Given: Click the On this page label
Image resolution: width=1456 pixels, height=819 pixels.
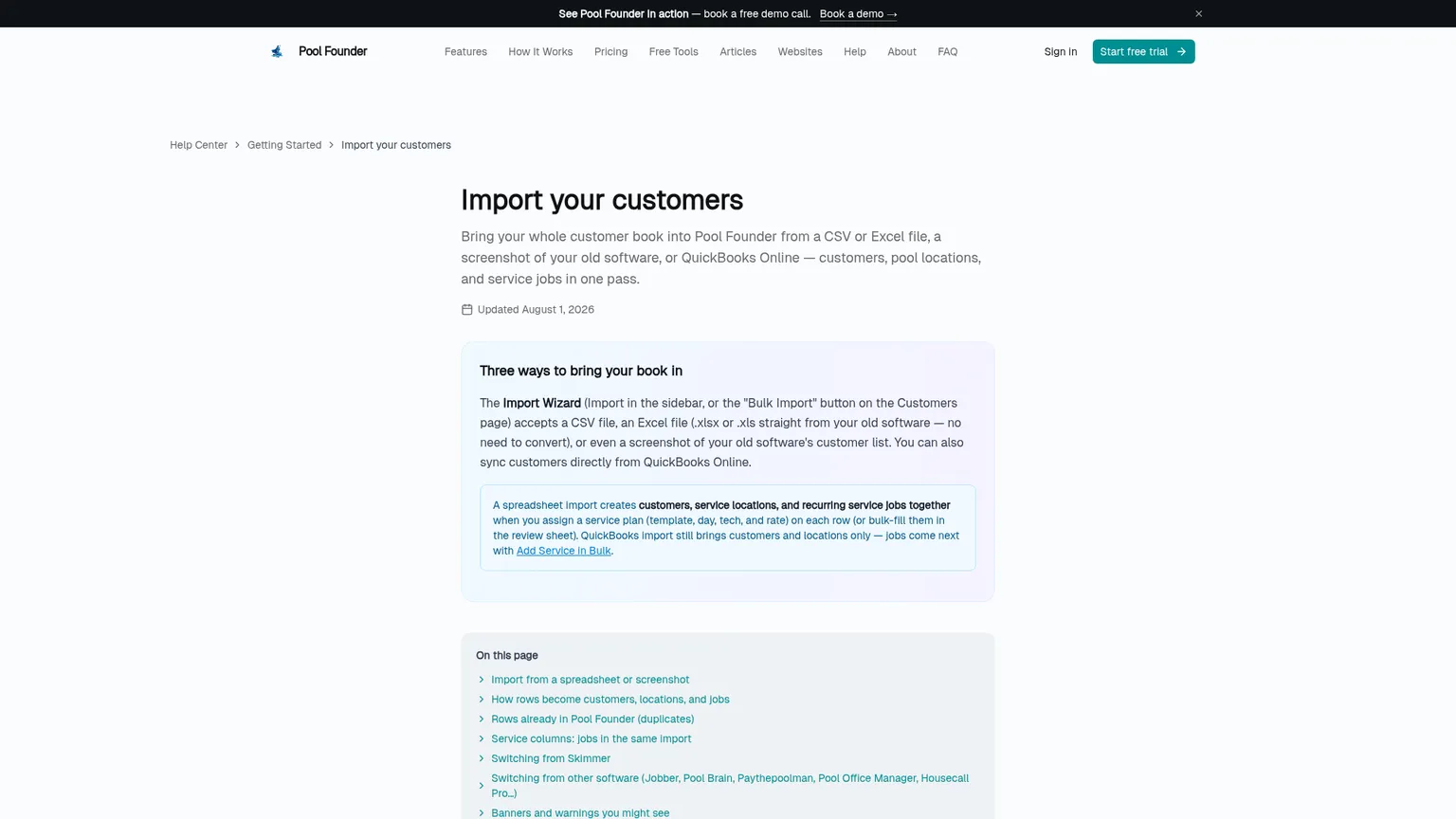Looking at the screenshot, I should (x=507, y=656).
